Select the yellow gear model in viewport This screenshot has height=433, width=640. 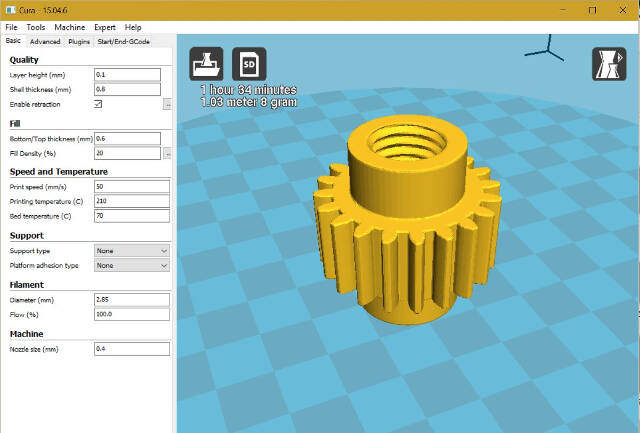click(407, 220)
